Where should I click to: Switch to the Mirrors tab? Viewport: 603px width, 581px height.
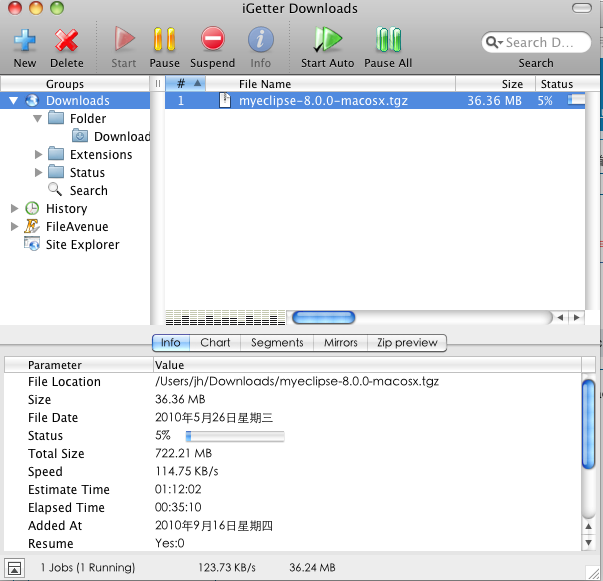(340, 343)
